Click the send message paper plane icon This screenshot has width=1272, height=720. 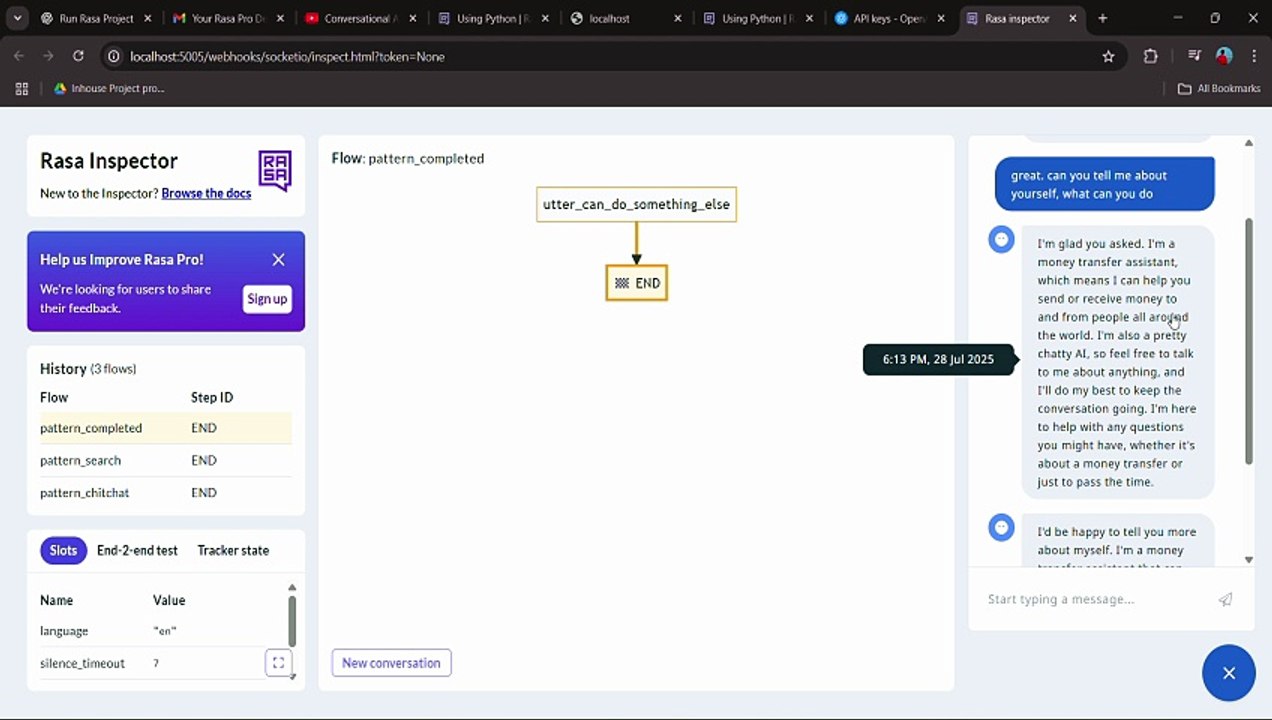click(x=1225, y=599)
